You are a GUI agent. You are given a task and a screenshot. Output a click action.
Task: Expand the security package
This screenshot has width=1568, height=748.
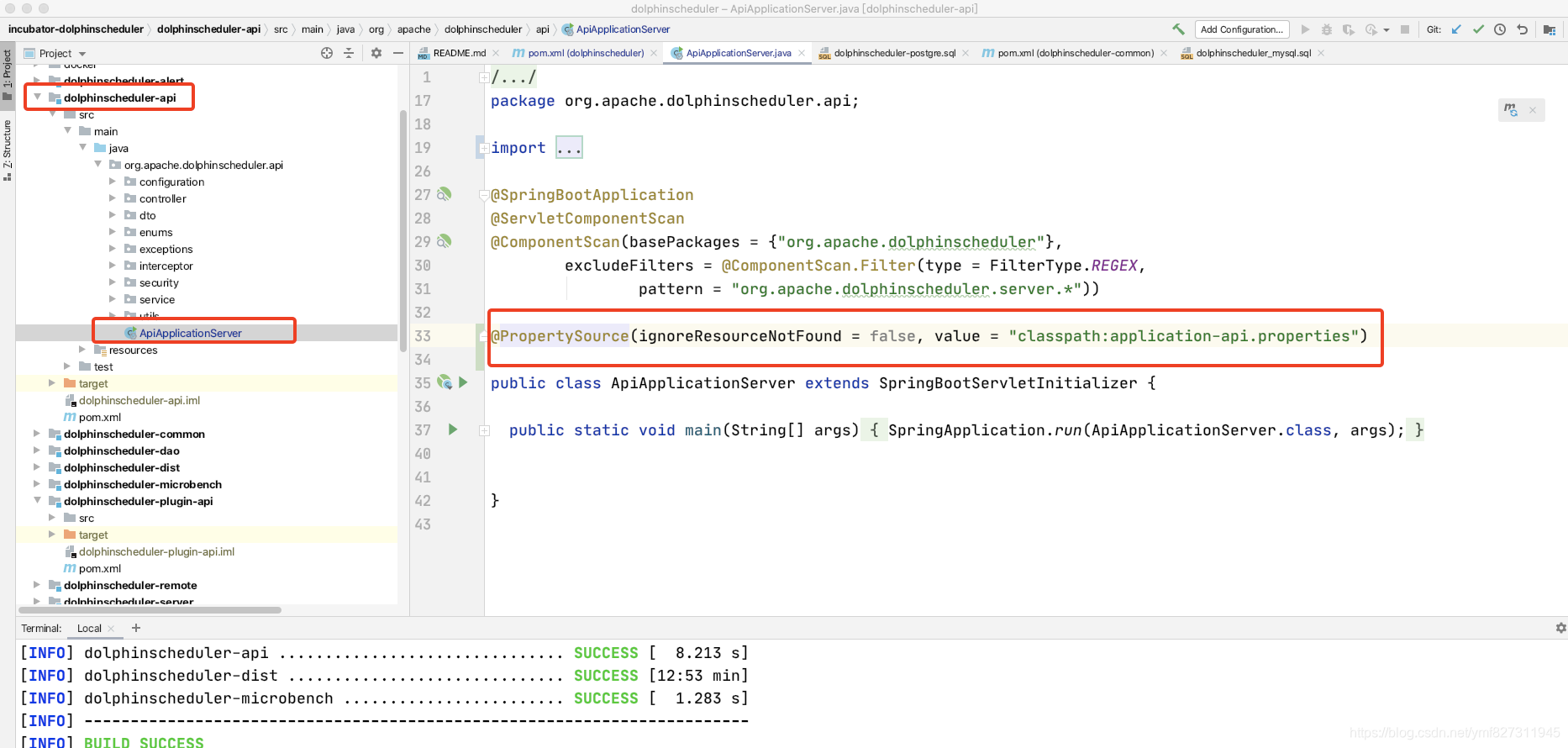point(113,282)
